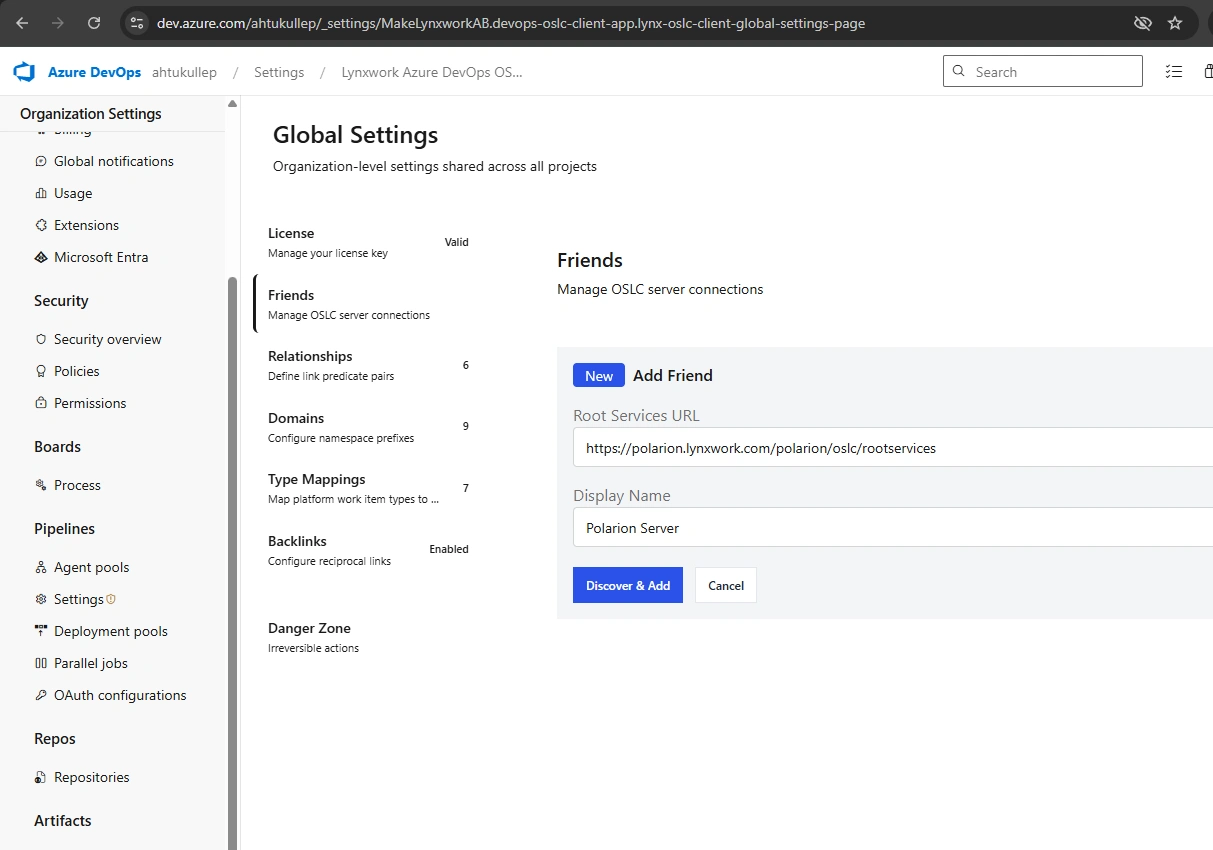
Task: Click the Azure DevOps home link
Action: pos(94,72)
